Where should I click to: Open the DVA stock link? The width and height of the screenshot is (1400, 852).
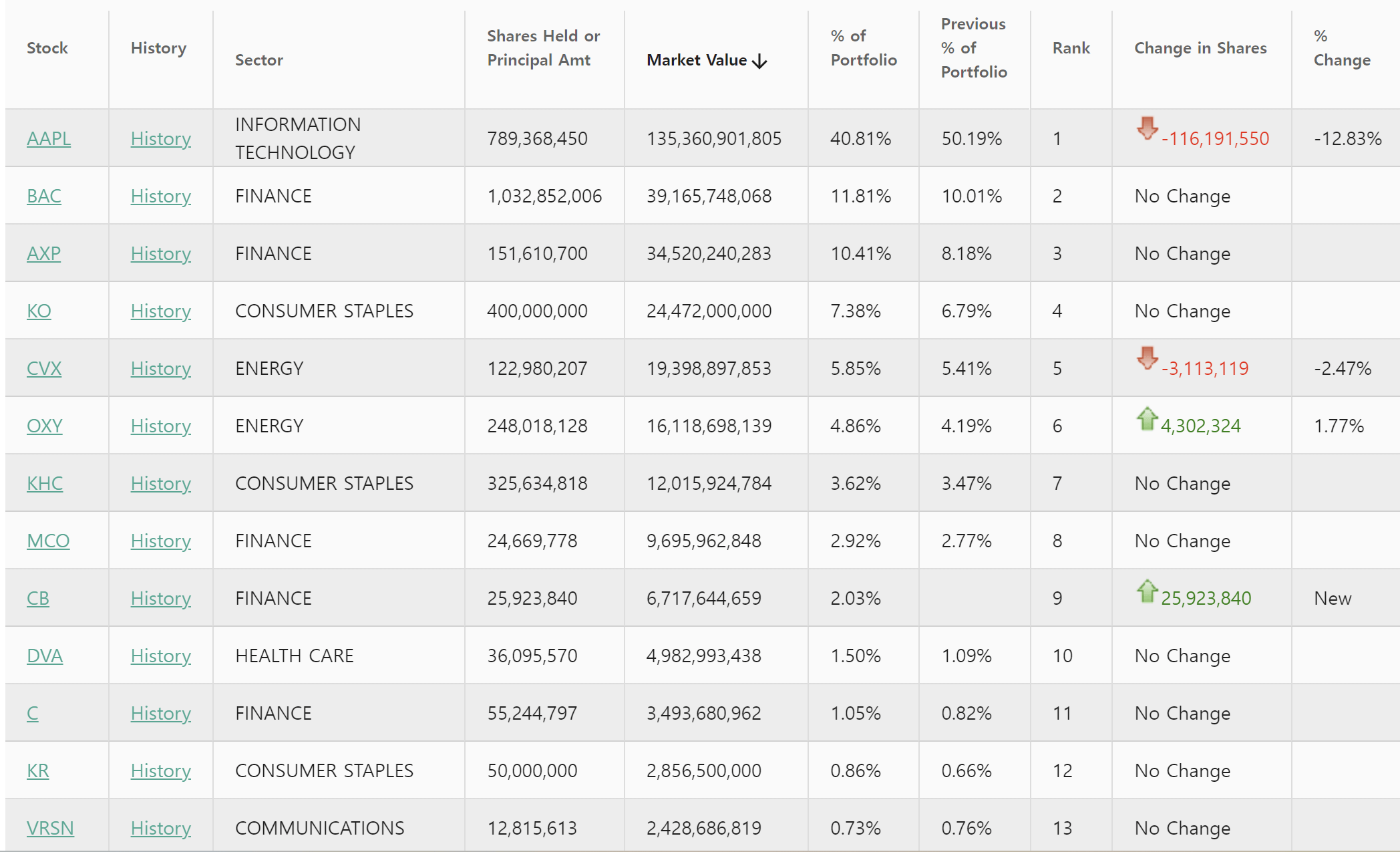(x=45, y=656)
